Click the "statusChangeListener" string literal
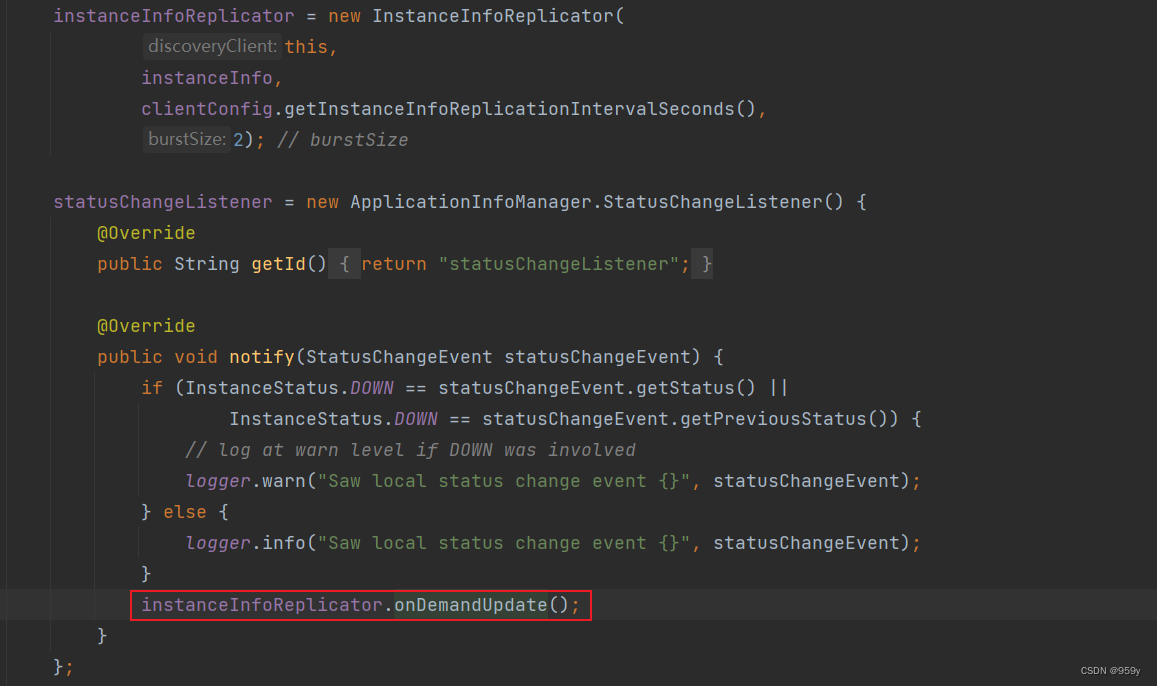 [559, 263]
